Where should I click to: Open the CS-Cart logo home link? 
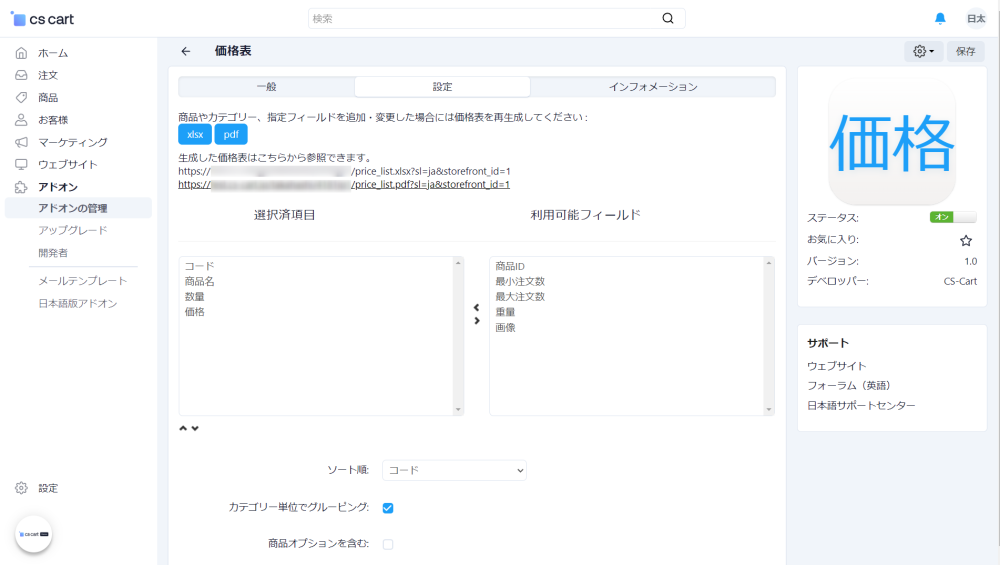point(43,19)
